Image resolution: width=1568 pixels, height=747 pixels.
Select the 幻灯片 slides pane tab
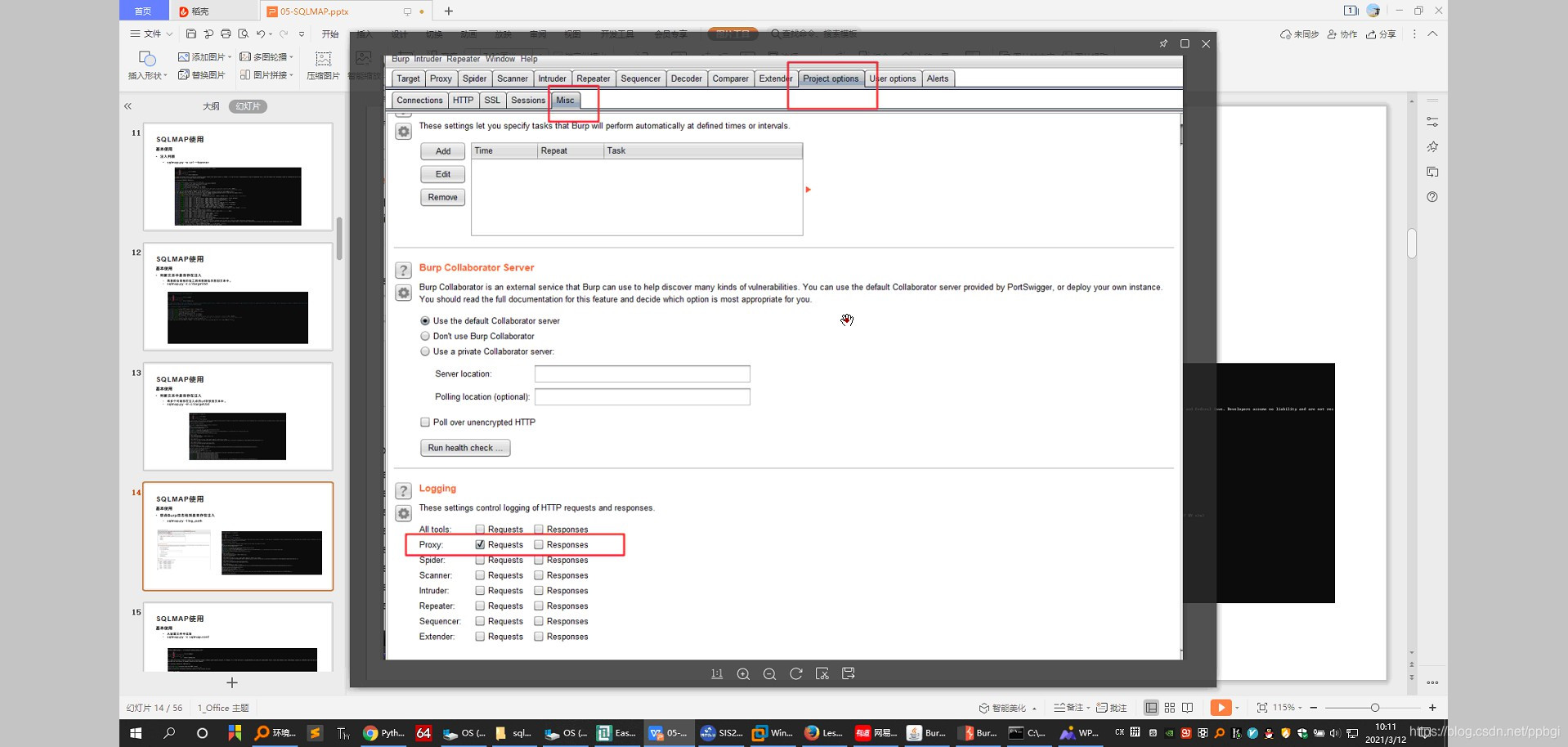click(x=248, y=106)
